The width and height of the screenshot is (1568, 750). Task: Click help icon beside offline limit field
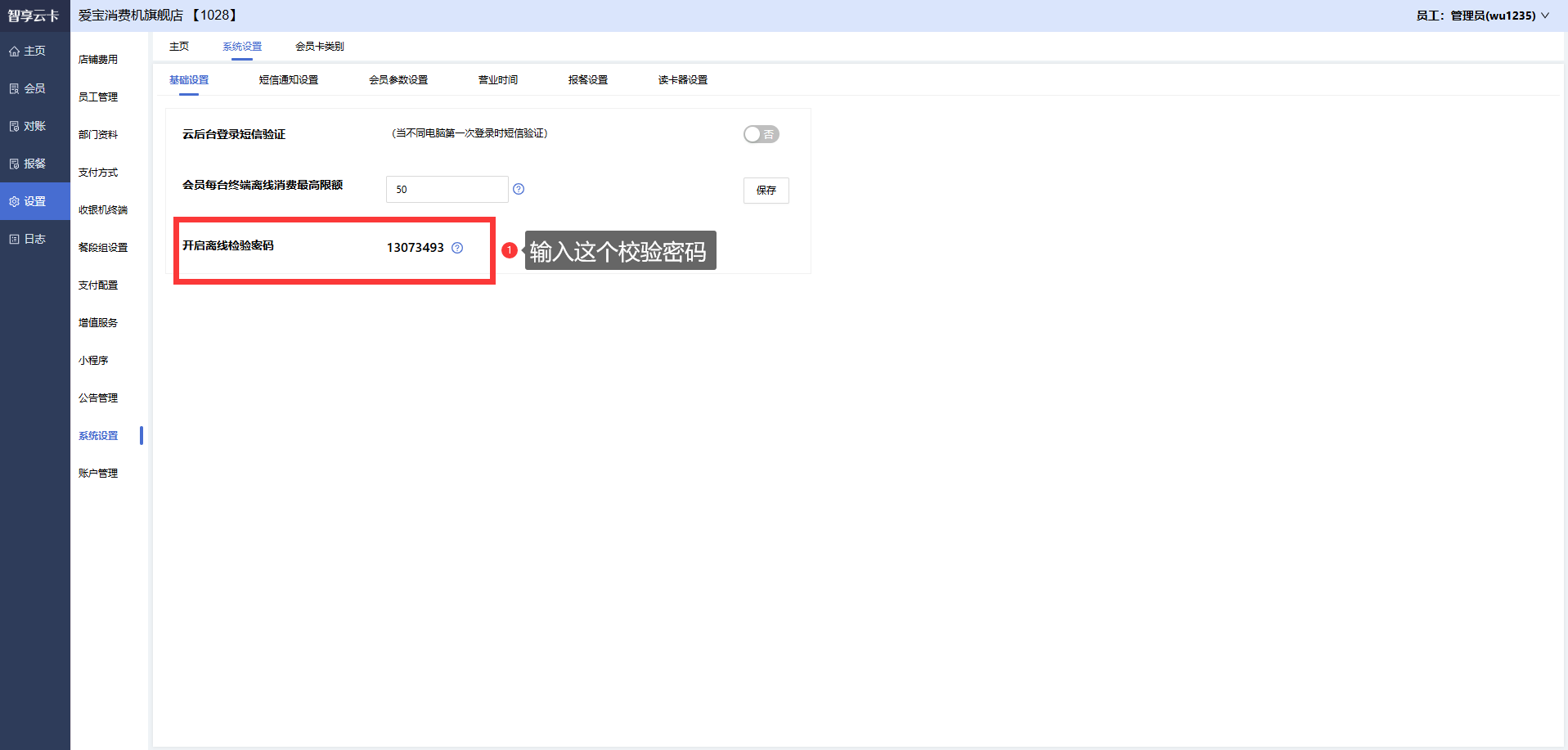[519, 189]
